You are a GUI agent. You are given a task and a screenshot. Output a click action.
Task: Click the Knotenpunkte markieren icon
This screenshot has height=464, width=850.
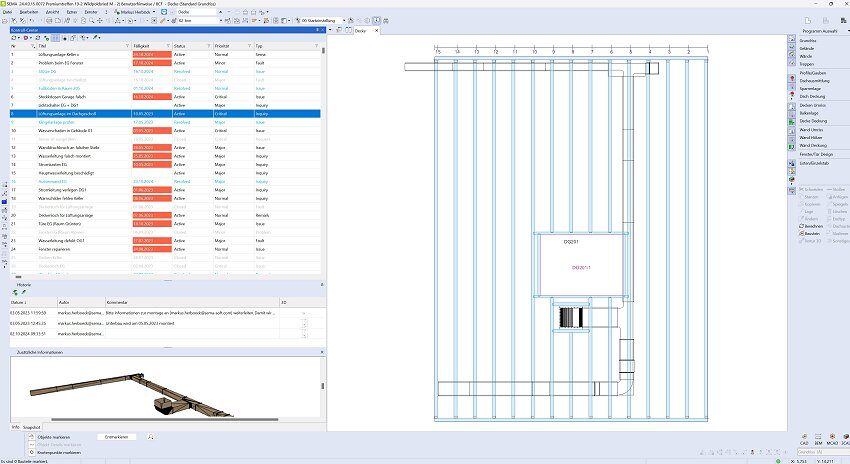31,452
